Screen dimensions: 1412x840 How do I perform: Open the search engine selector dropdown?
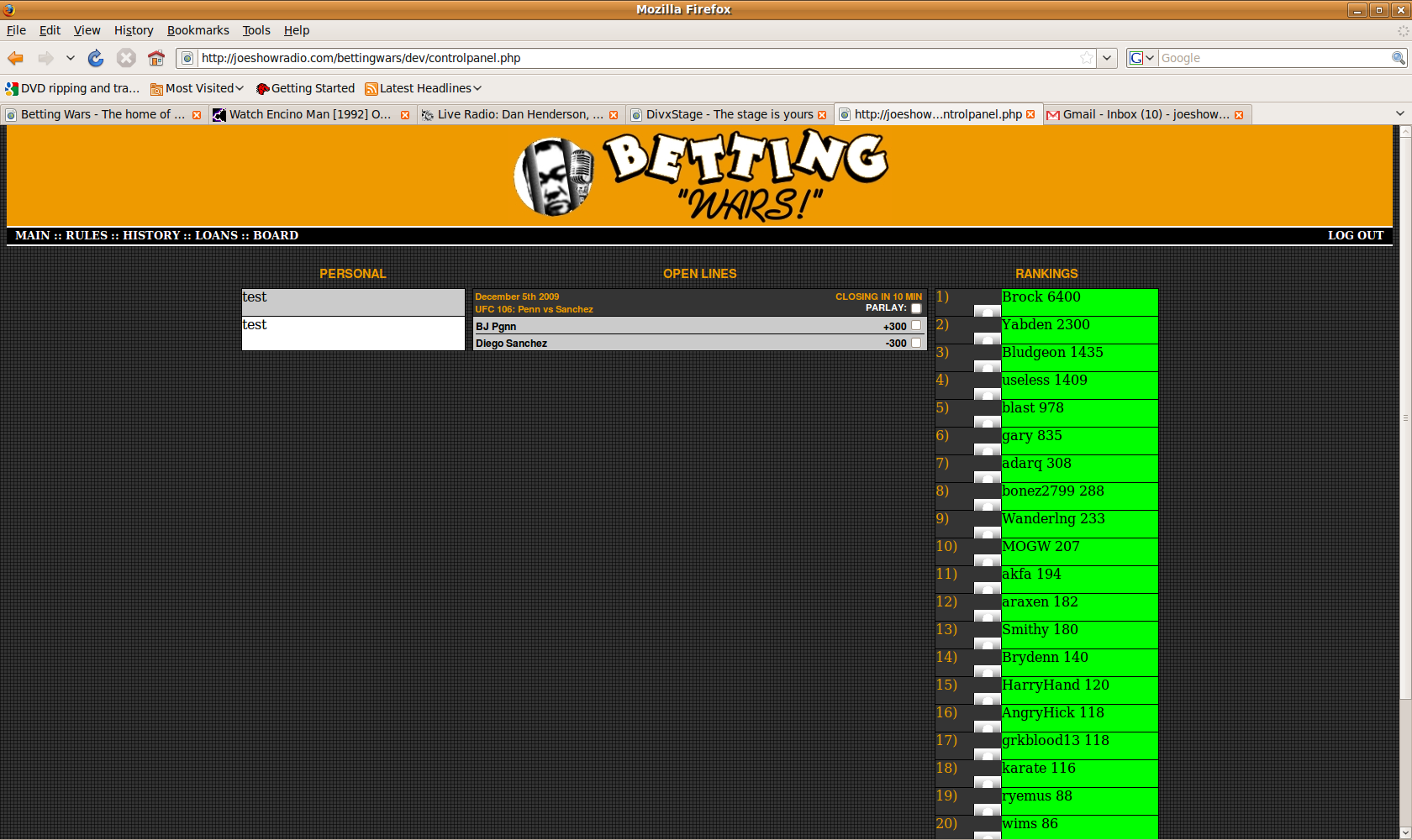(1142, 58)
